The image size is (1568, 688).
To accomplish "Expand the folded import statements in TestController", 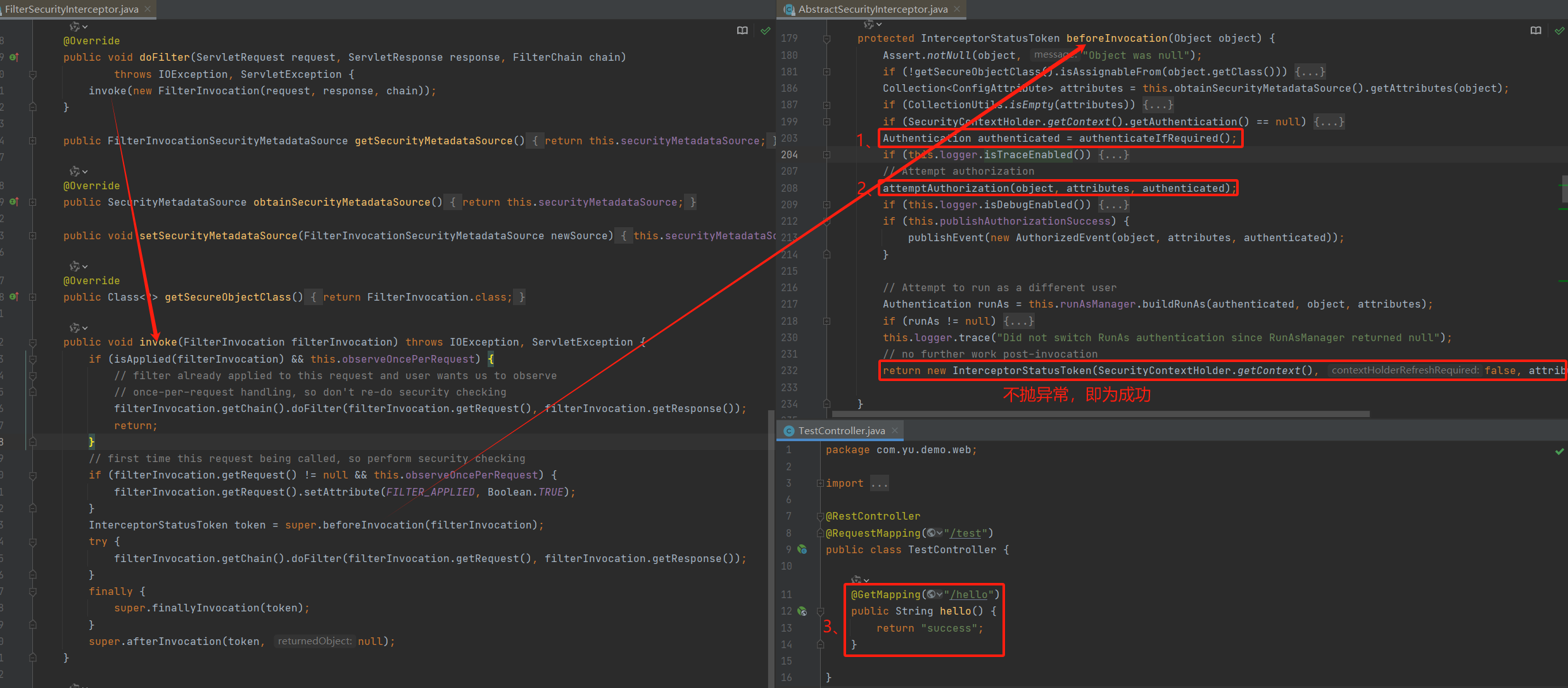I will point(880,483).
